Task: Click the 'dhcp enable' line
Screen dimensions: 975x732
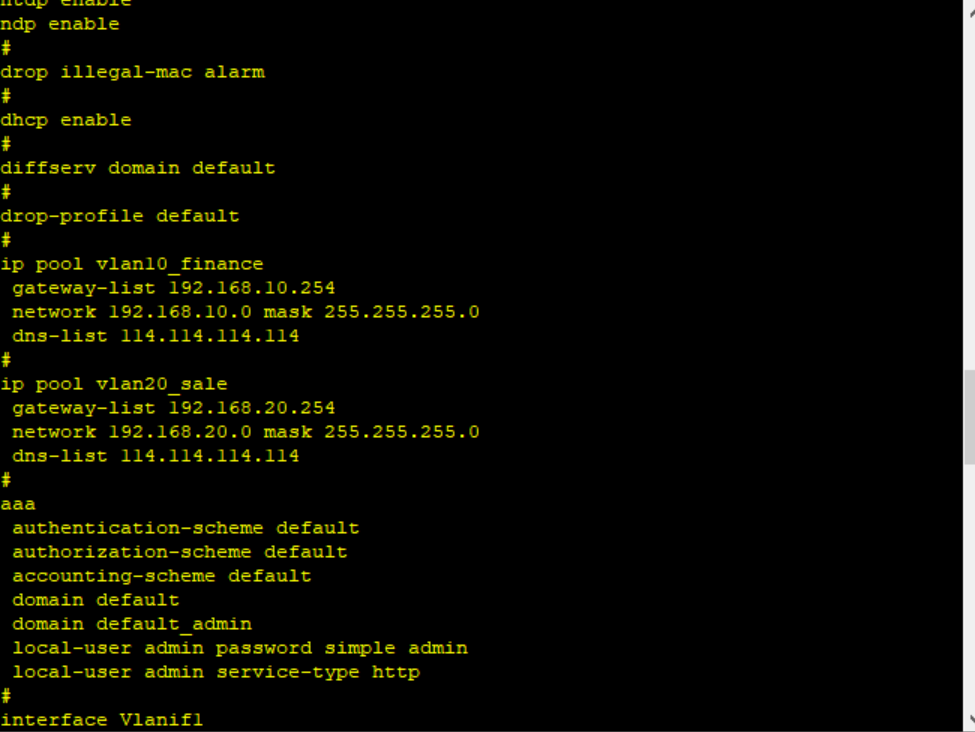Action: click(x=66, y=120)
